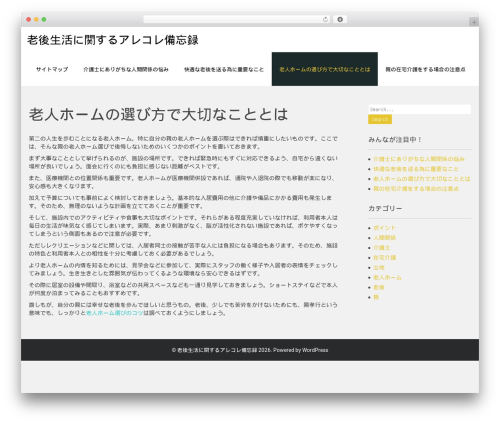This screenshot has width=500, height=423.
Task: Open 親の在宅介護をする場合の注意点 in the top menu
Action: [425, 69]
